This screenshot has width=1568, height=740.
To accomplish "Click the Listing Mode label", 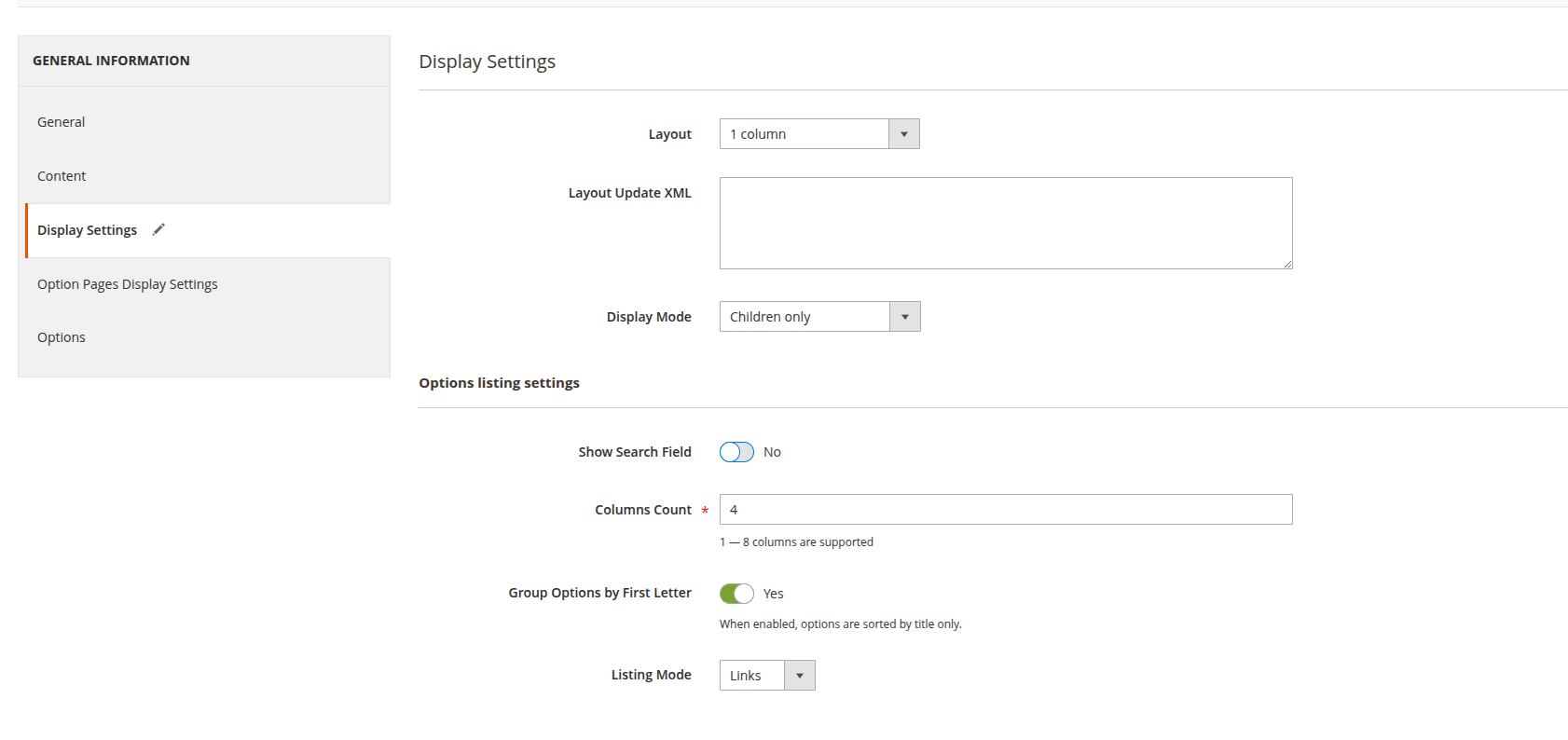I will [651, 675].
